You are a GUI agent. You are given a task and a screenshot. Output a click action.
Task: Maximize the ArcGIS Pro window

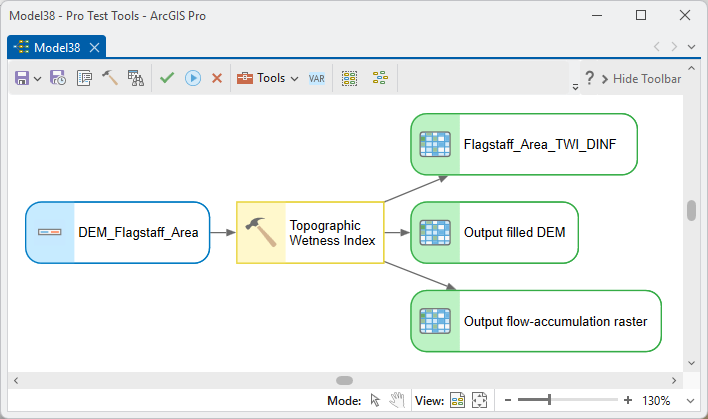point(641,15)
